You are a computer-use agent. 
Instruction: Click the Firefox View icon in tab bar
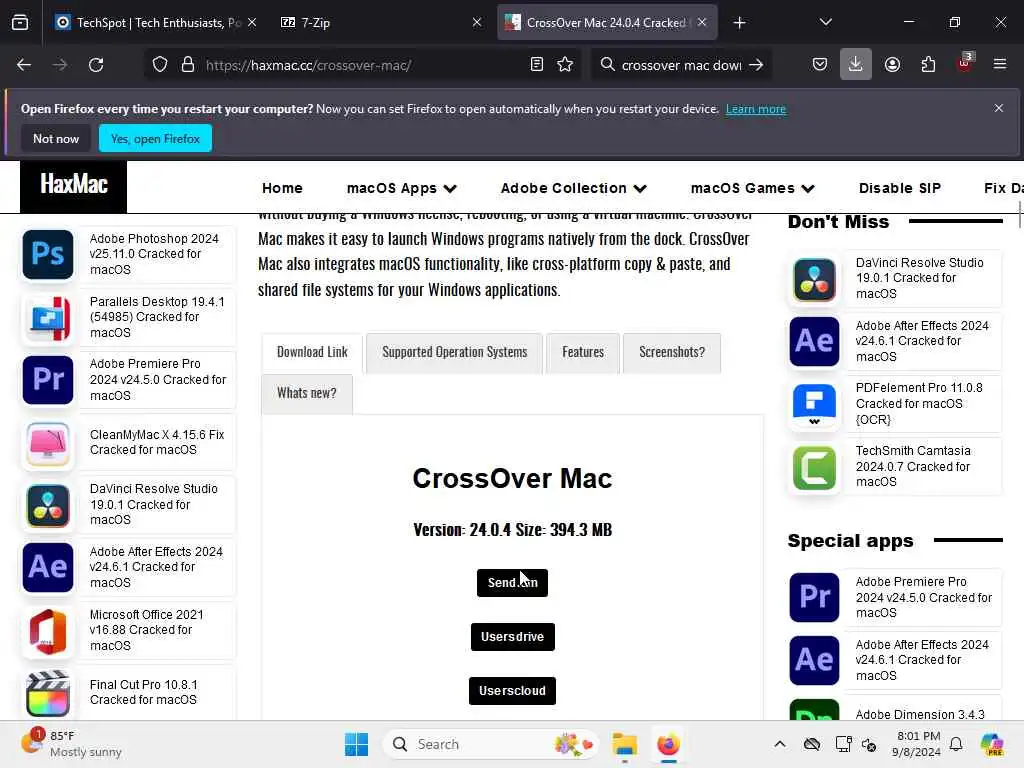pos(20,23)
